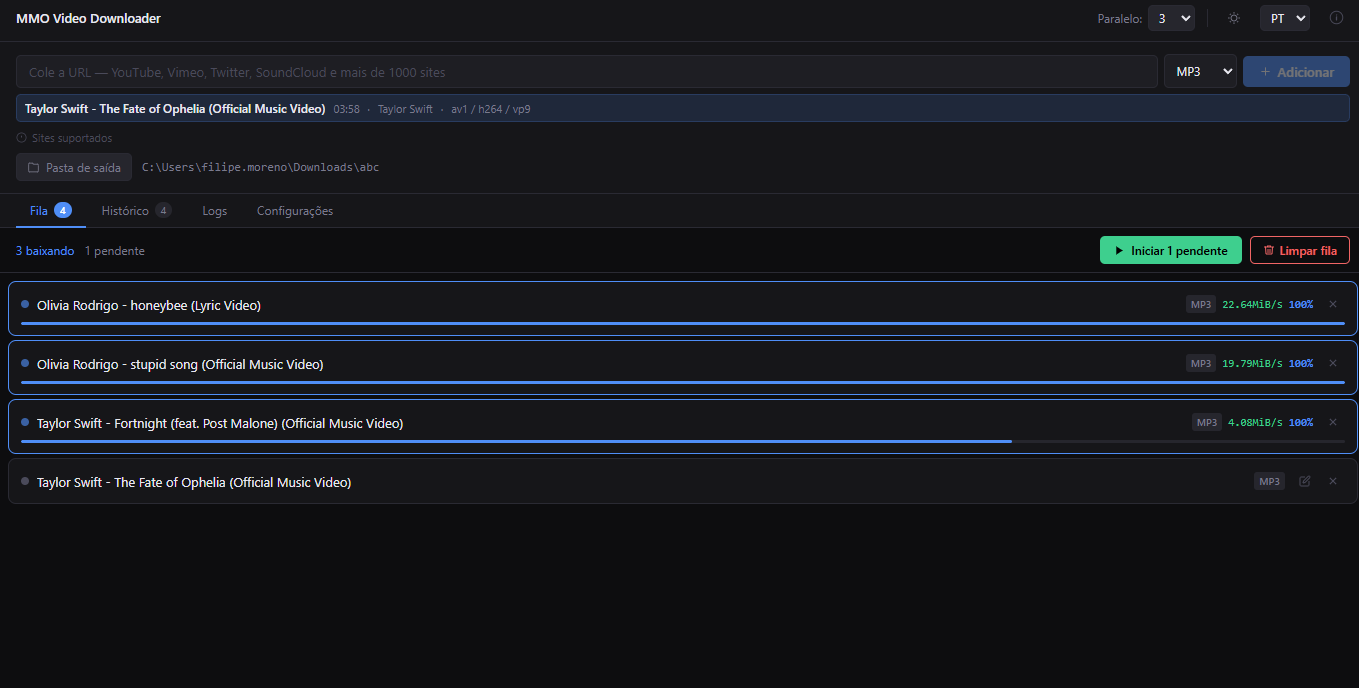Edit The Fate of Ophelia queue item
This screenshot has height=688, width=1359.
[1304, 482]
